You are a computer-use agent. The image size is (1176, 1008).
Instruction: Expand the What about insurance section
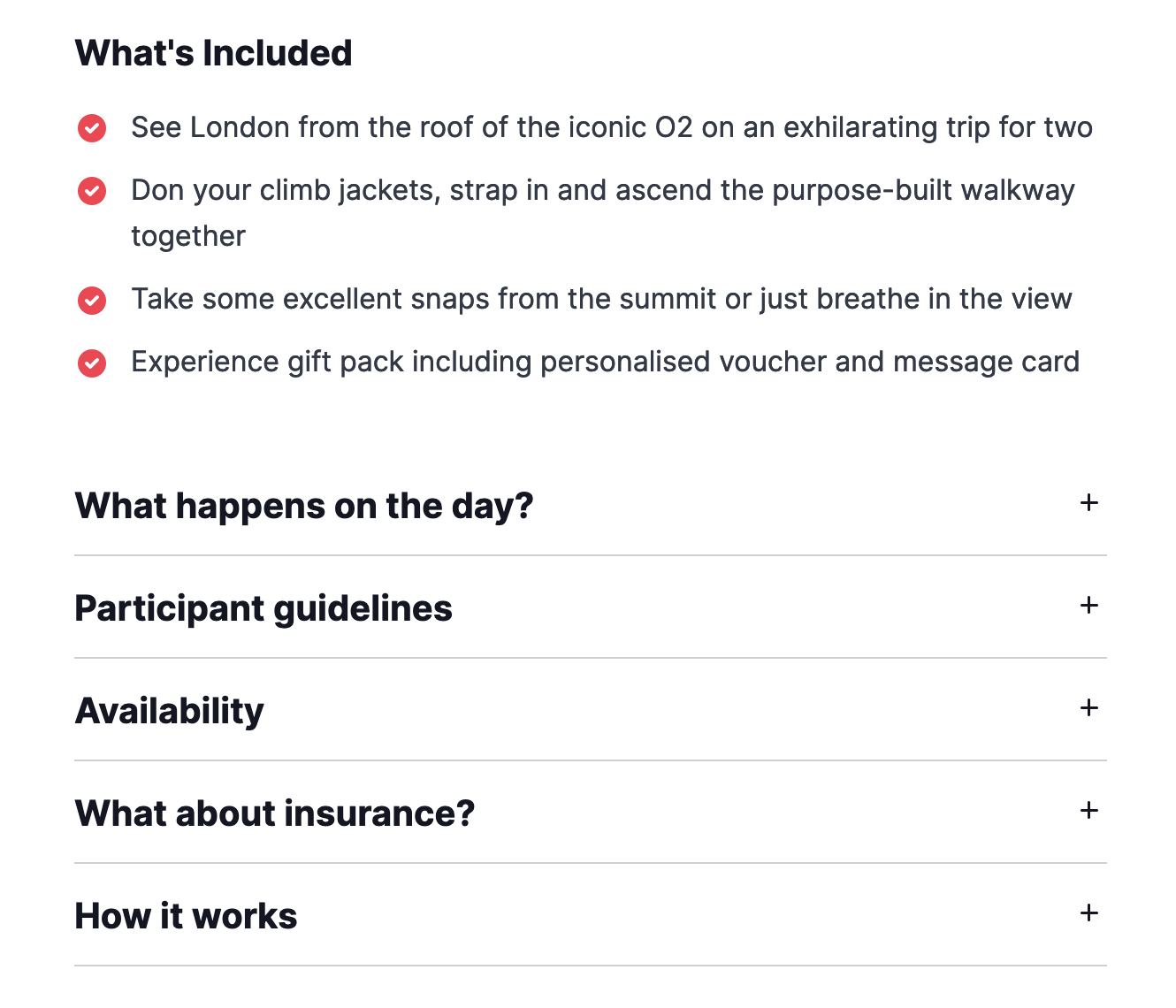tap(274, 813)
